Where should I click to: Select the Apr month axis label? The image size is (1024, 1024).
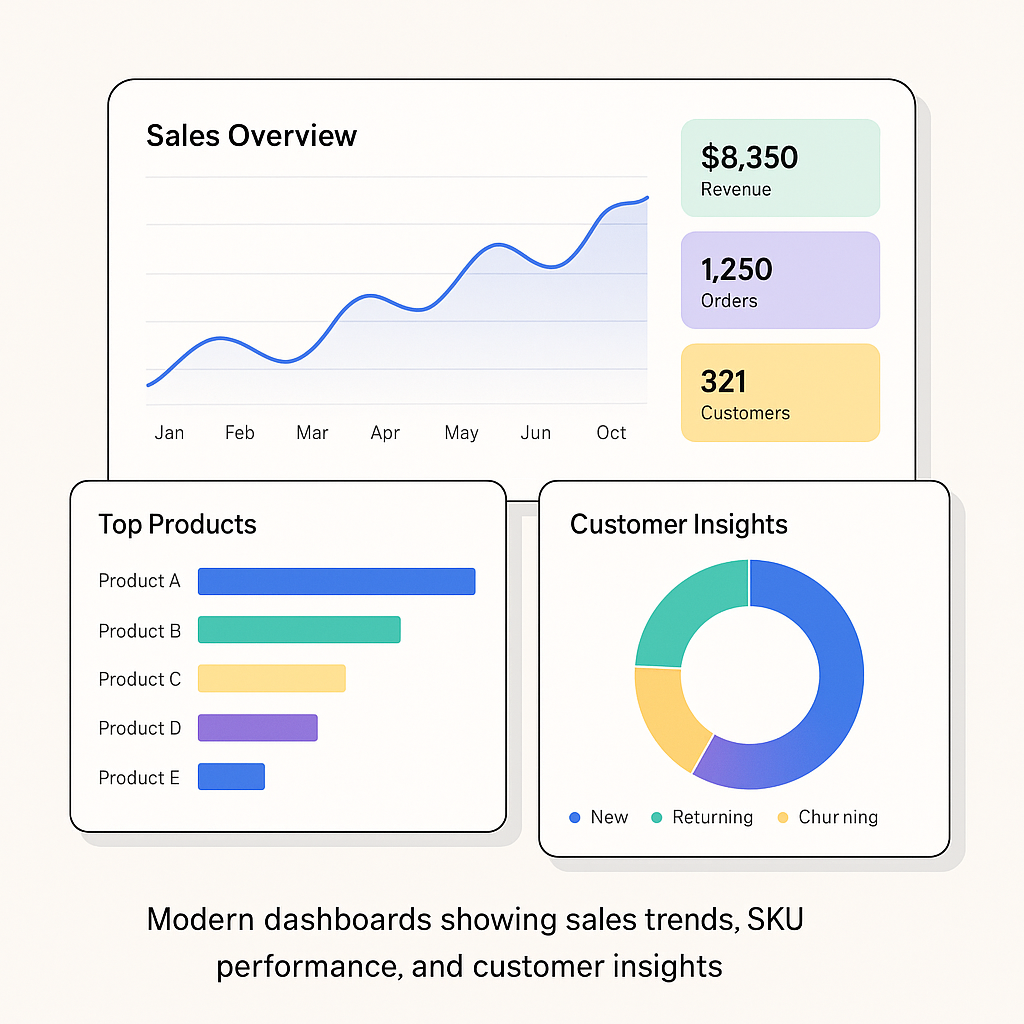click(x=385, y=433)
